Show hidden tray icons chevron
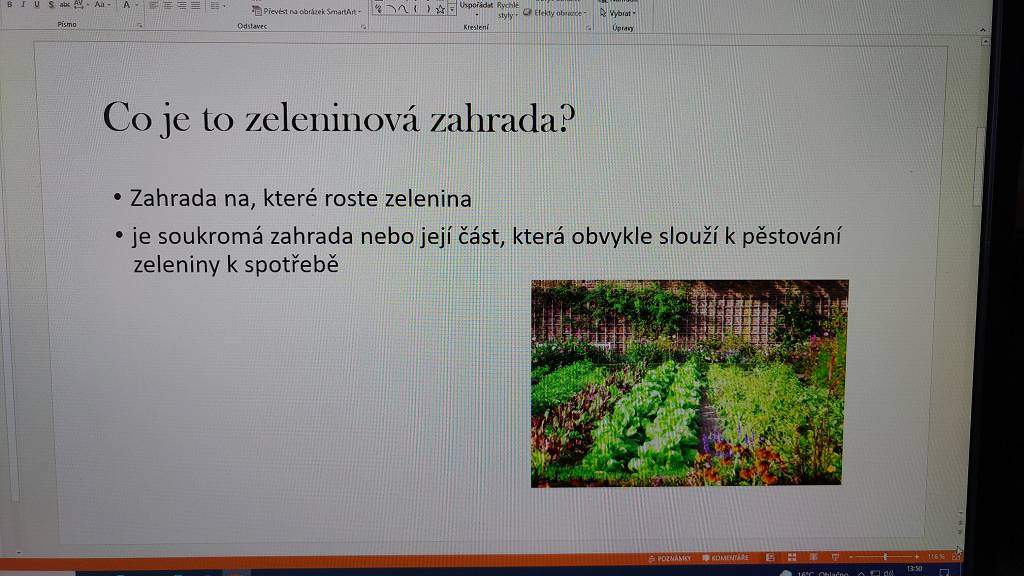The image size is (1024, 576). point(862,573)
